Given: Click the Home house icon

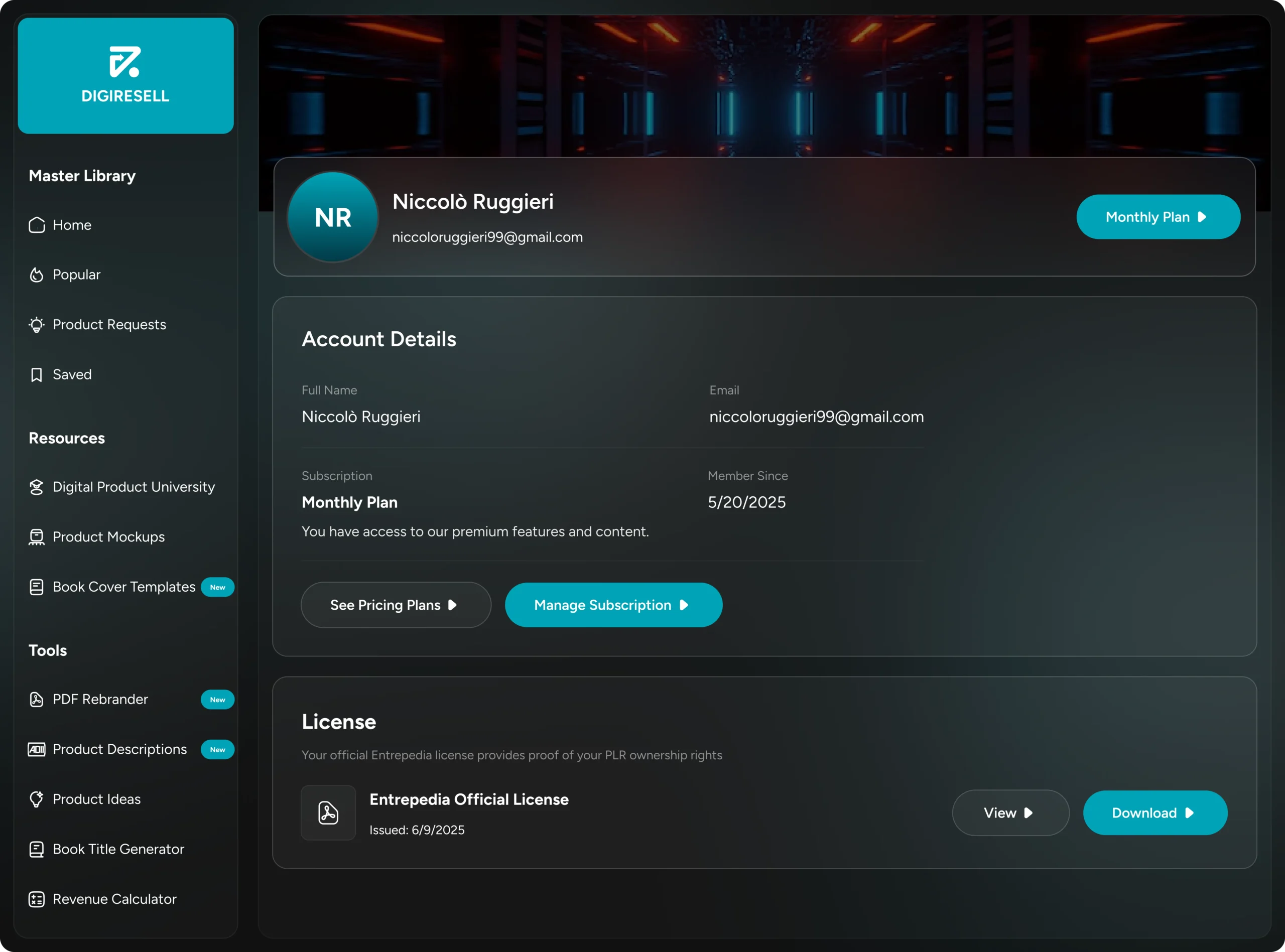Looking at the screenshot, I should coord(36,225).
